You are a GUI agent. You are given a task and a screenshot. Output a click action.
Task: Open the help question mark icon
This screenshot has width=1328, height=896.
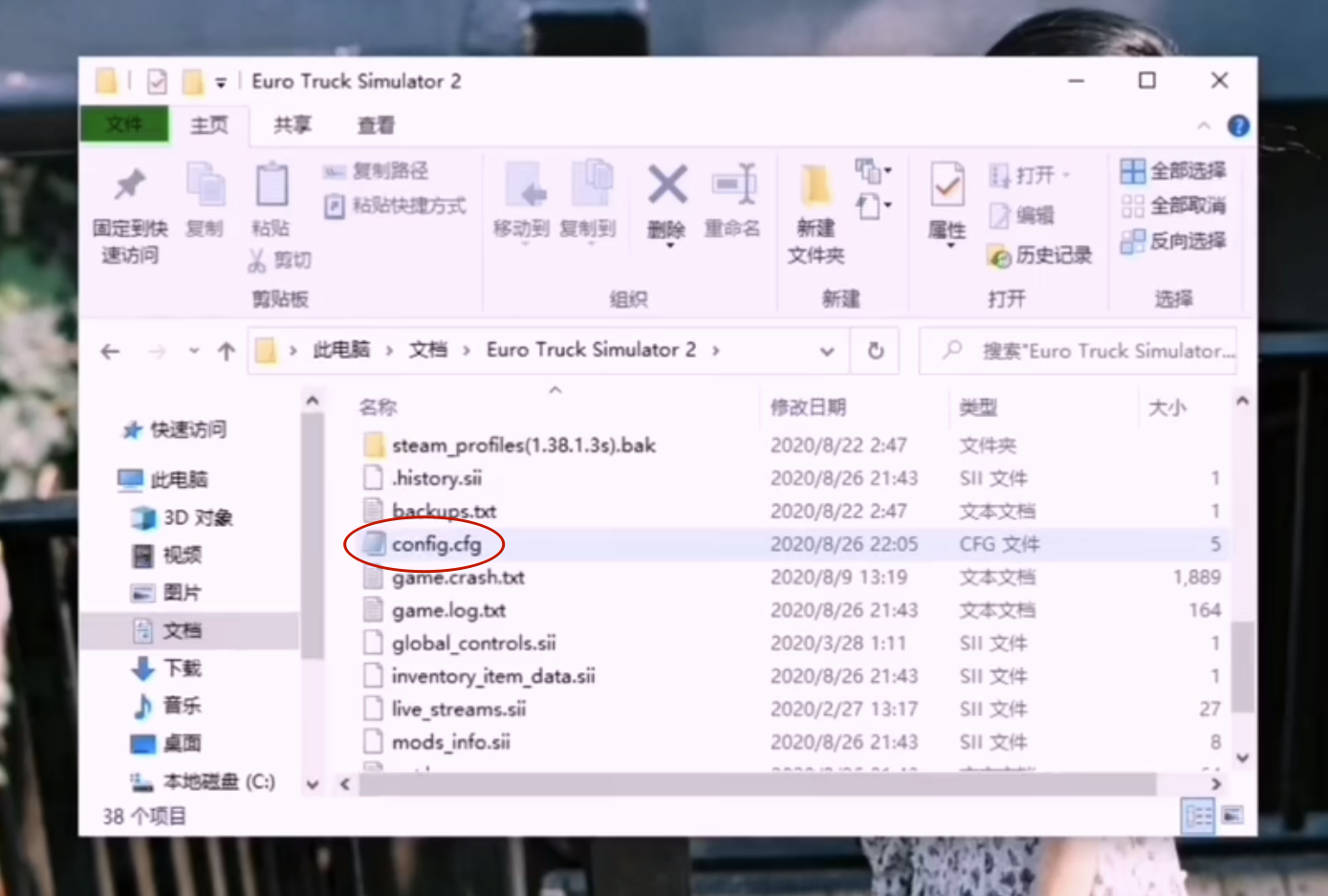[x=1238, y=126]
